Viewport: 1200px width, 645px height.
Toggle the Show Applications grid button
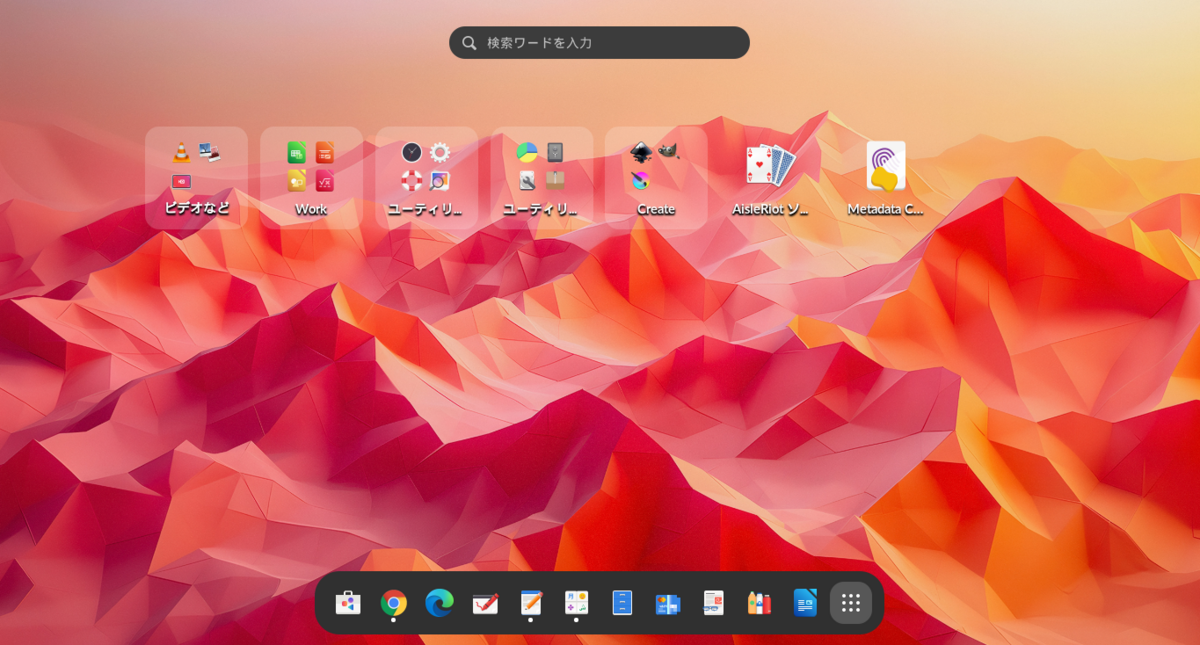[x=851, y=603]
